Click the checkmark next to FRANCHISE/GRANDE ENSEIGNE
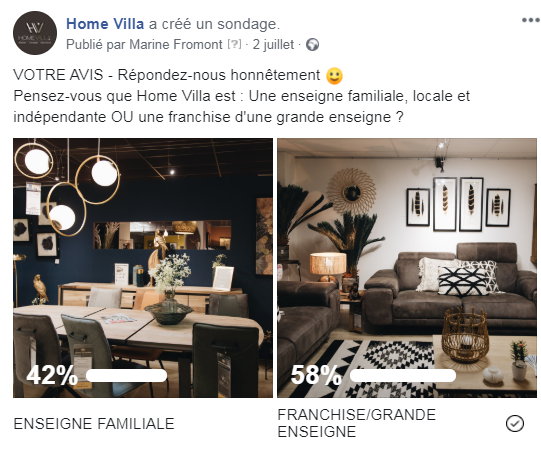 point(515,423)
